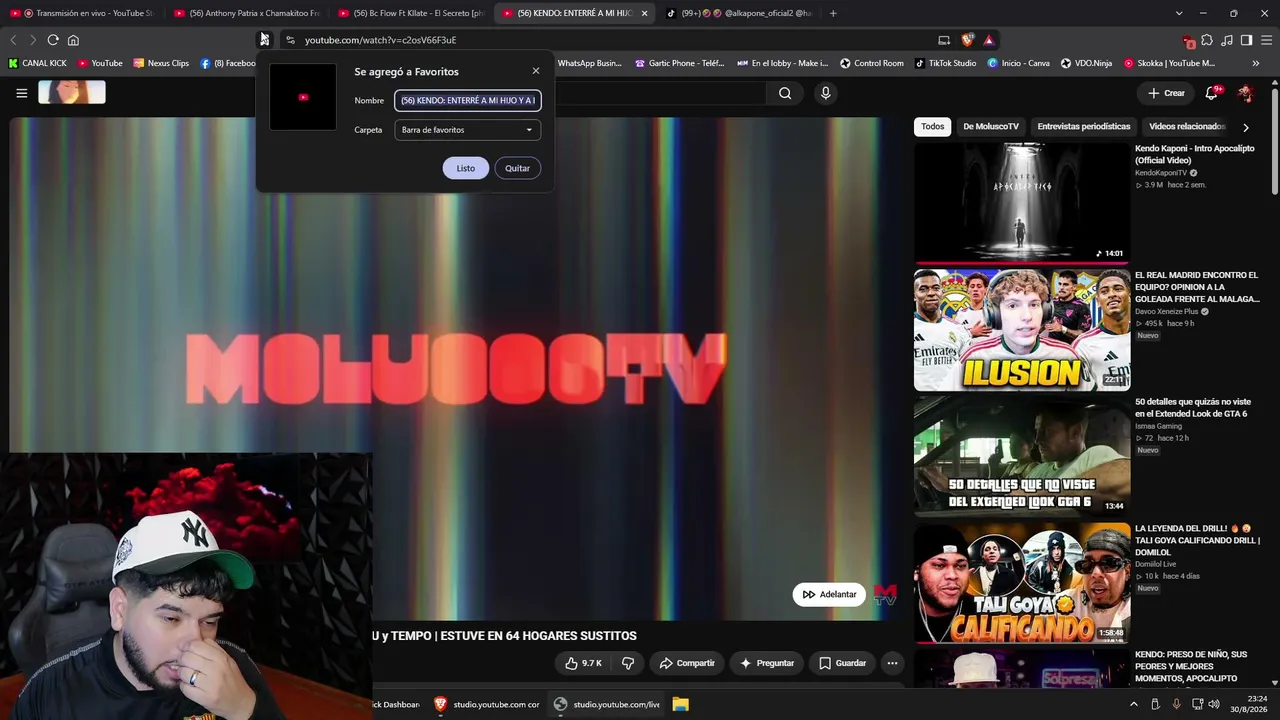Like the video with 9.7 K likes

click(583, 663)
